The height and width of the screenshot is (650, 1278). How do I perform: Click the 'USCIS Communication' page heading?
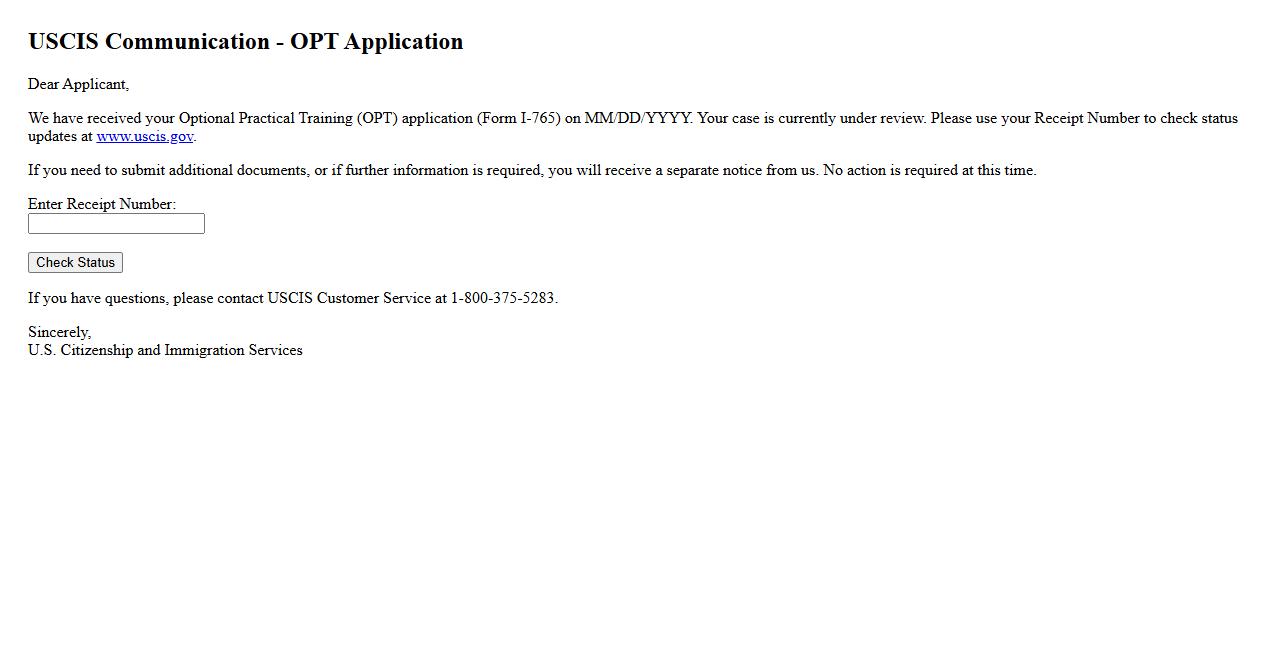click(x=148, y=42)
